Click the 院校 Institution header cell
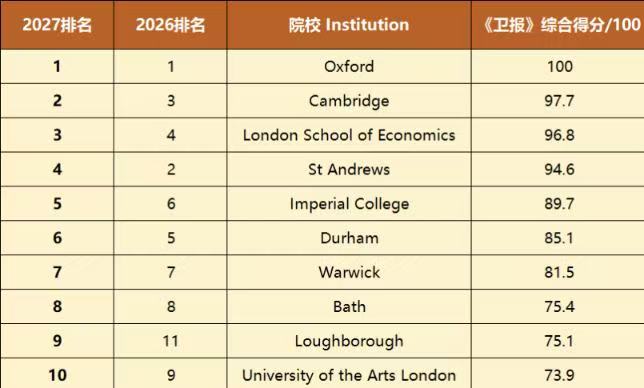 [349, 25]
